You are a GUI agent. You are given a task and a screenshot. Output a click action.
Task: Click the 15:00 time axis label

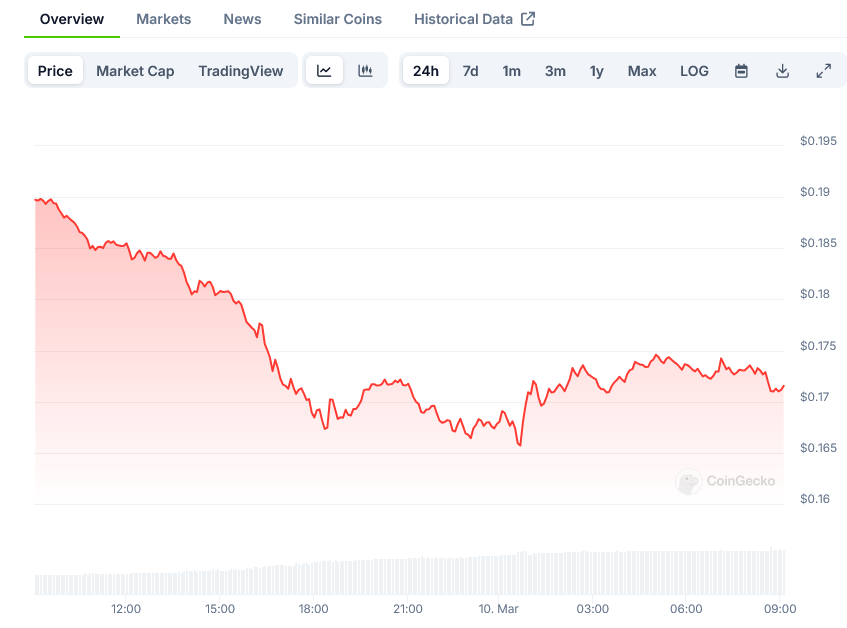click(x=220, y=609)
